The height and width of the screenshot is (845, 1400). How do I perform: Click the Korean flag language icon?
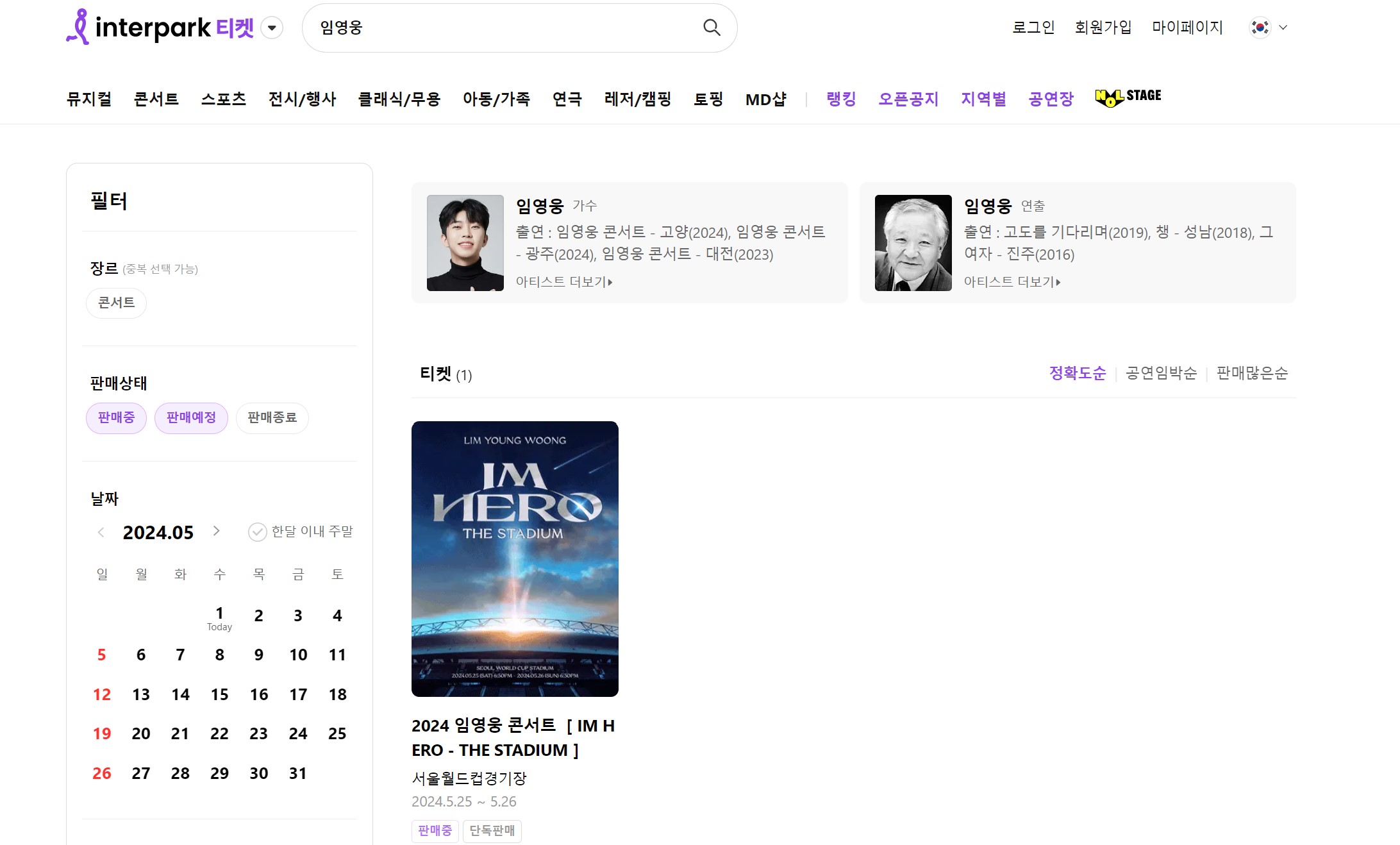coord(1260,28)
